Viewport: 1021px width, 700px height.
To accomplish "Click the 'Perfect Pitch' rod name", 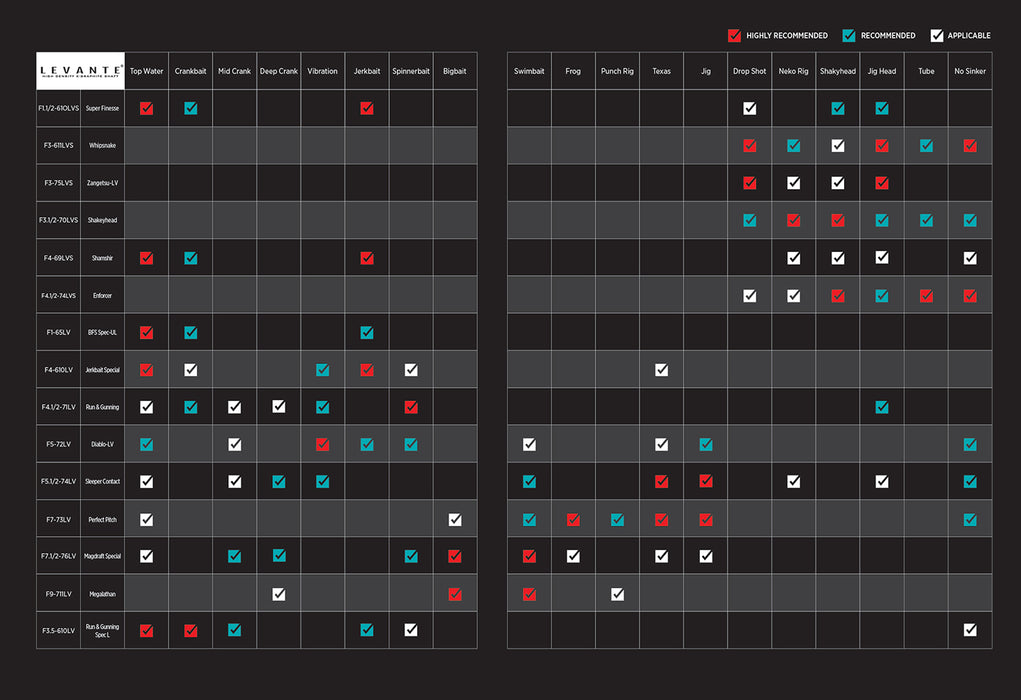I will click(x=102, y=520).
